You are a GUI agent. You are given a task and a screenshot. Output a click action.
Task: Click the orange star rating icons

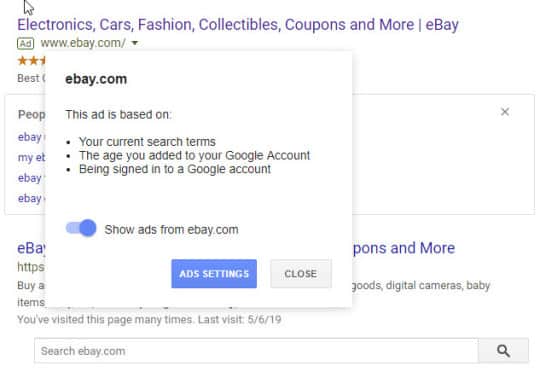[x=32, y=61]
